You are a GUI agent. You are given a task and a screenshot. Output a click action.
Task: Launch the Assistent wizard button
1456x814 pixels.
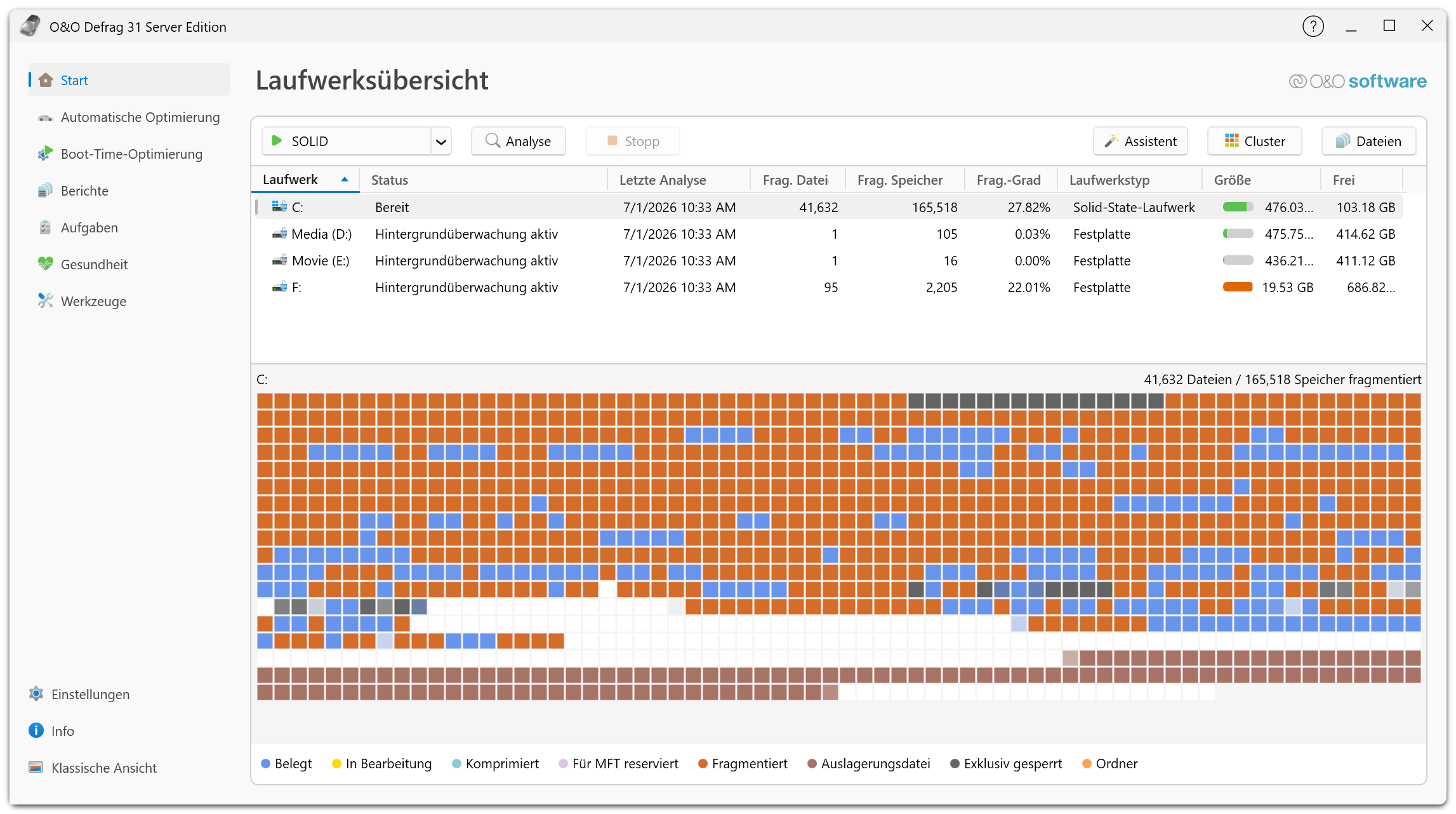click(1141, 141)
